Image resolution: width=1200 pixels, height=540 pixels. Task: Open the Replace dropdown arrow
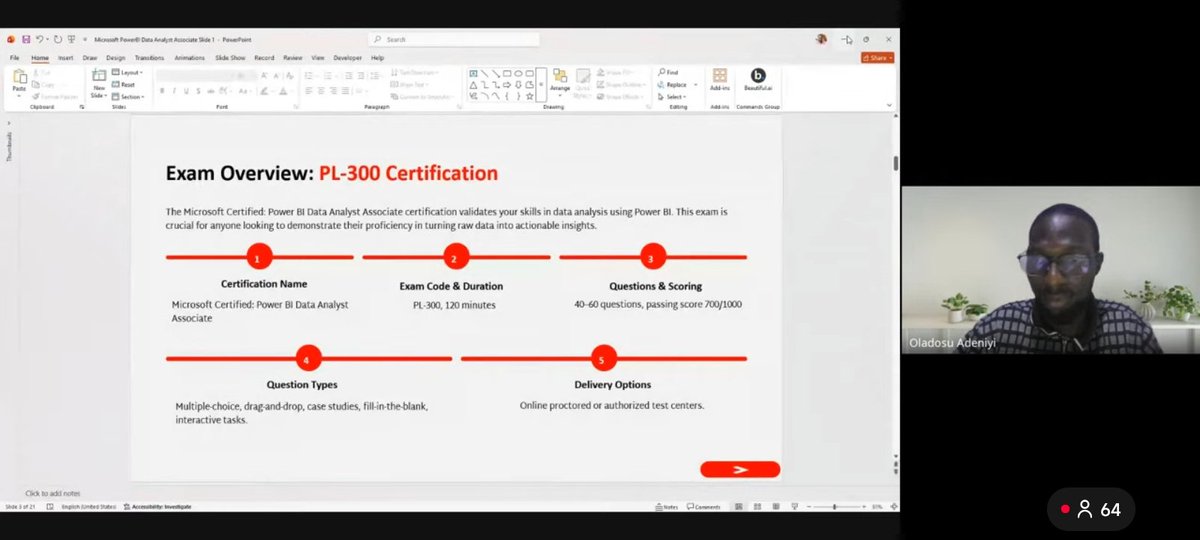(696, 85)
